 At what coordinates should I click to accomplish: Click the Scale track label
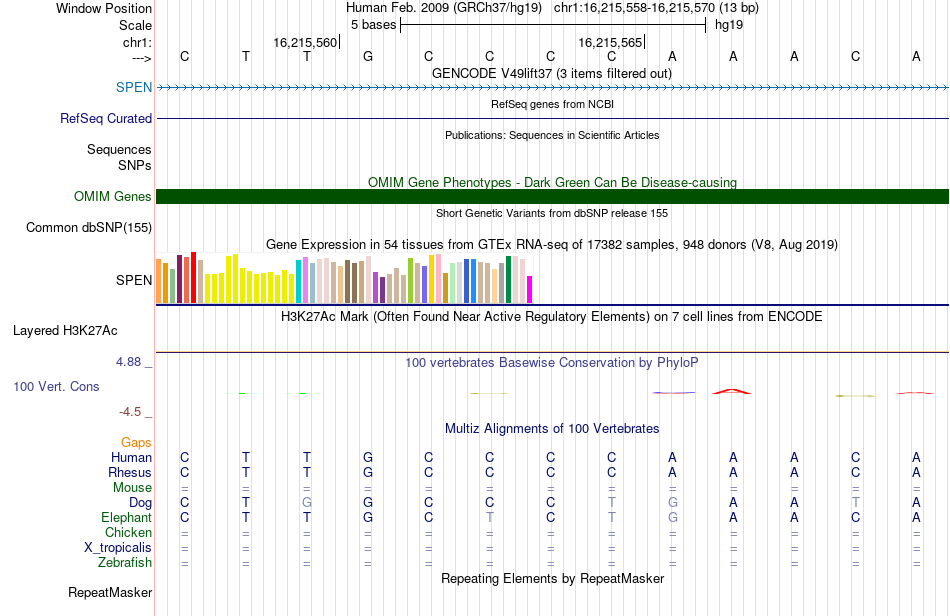pyautogui.click(x=135, y=25)
